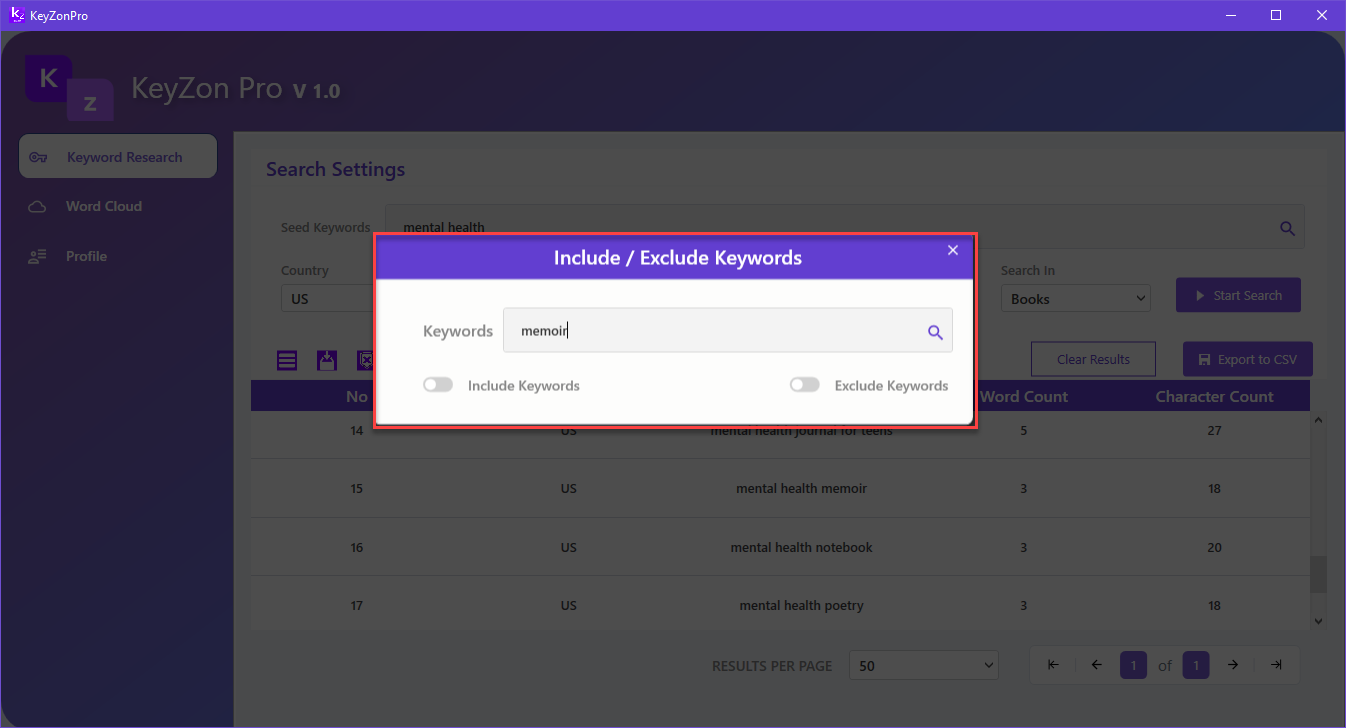Click the save results toolbar icon
The width and height of the screenshot is (1346, 728).
327,360
